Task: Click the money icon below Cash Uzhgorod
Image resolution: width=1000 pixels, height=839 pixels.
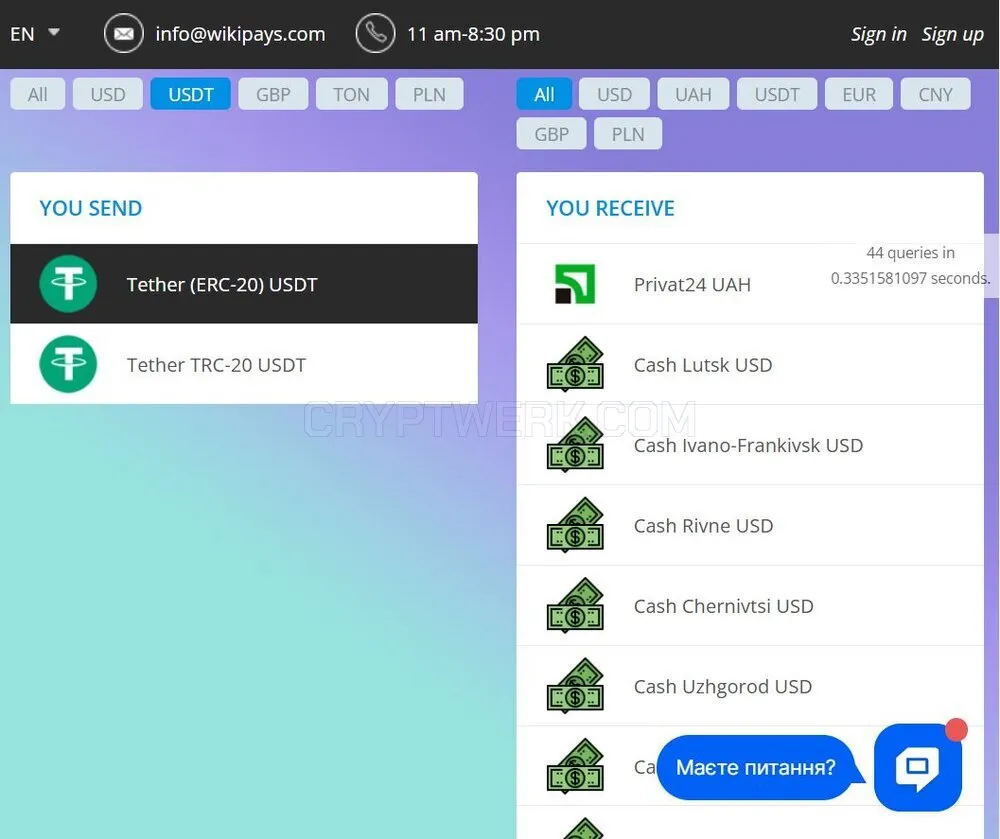Action: click(575, 766)
